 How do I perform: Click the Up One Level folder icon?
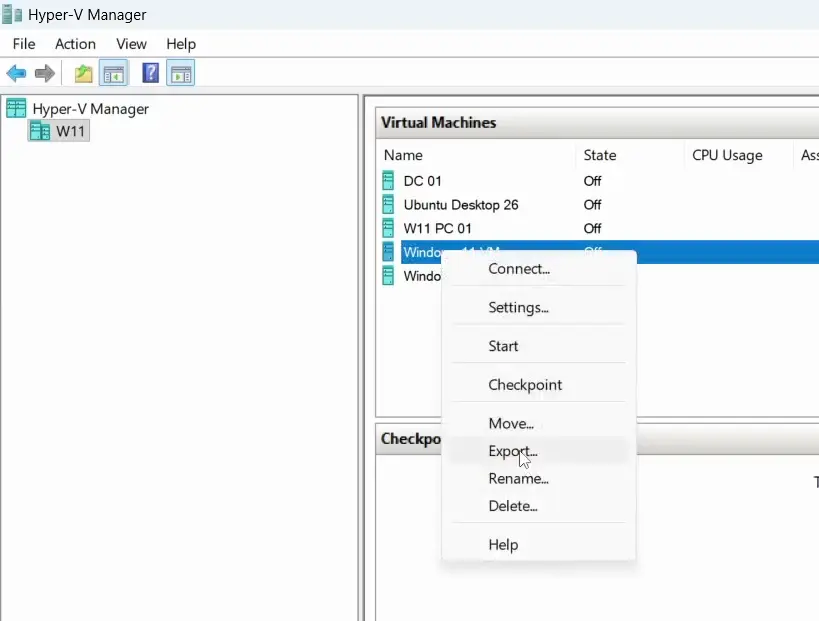83,74
